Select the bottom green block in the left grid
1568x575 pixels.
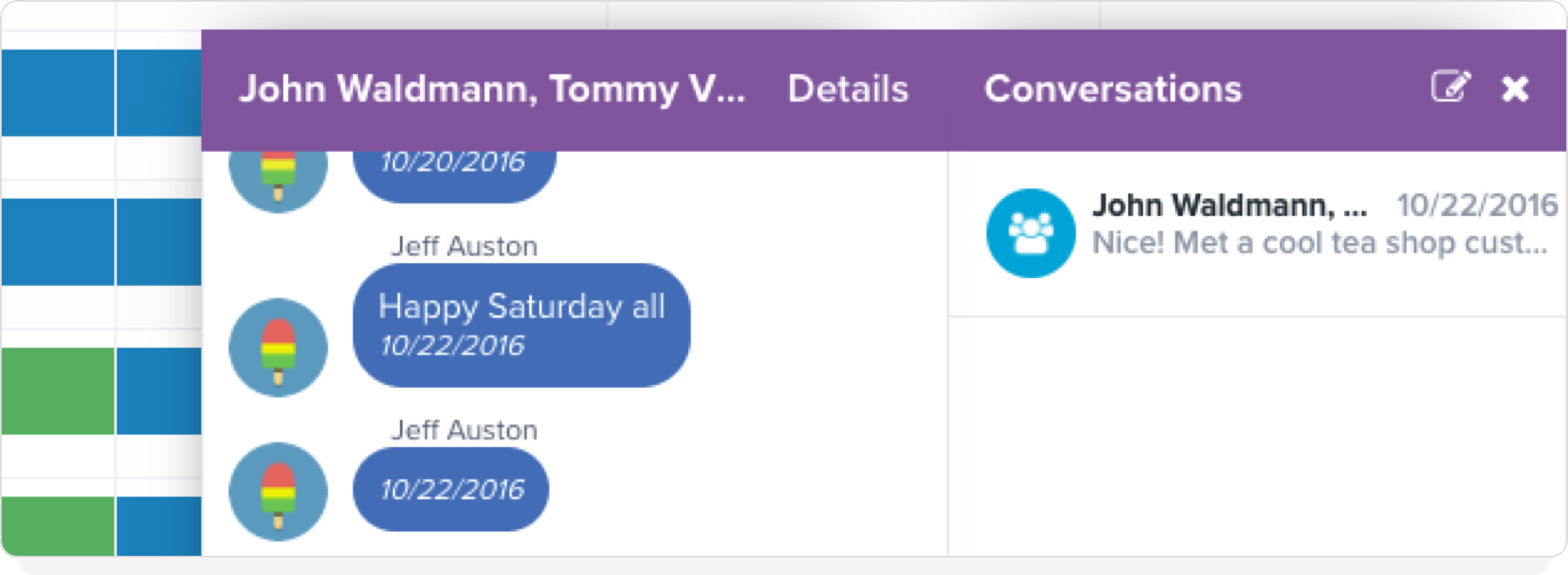[57, 525]
